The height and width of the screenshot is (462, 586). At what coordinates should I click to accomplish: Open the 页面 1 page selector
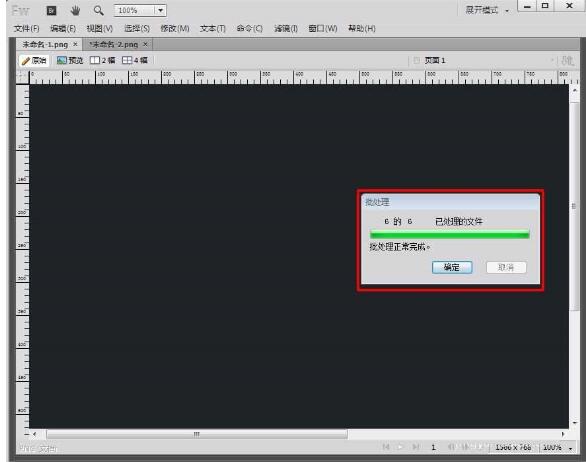pyautogui.click(x=484, y=61)
